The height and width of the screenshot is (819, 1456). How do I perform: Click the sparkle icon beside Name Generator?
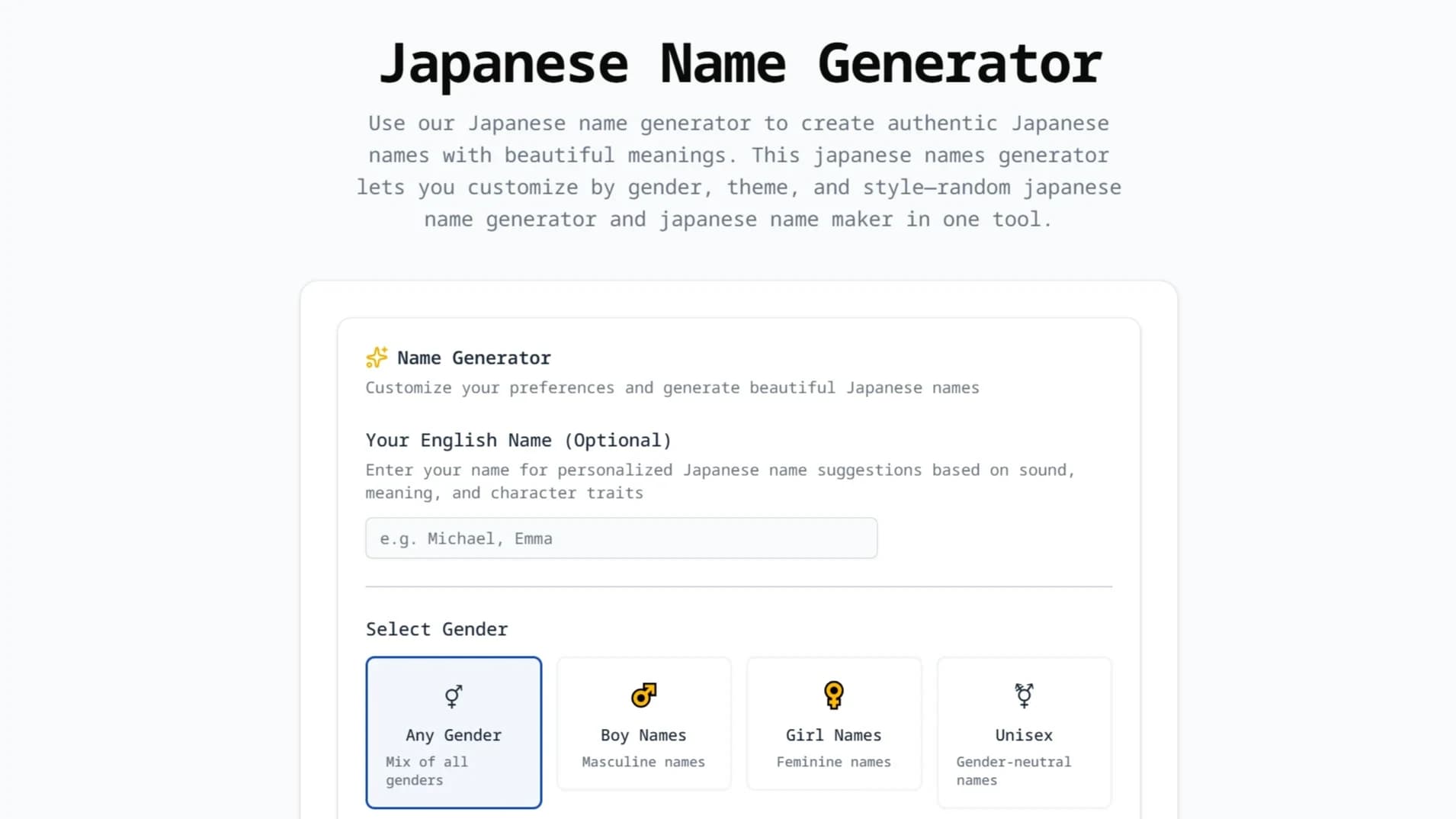[377, 358]
